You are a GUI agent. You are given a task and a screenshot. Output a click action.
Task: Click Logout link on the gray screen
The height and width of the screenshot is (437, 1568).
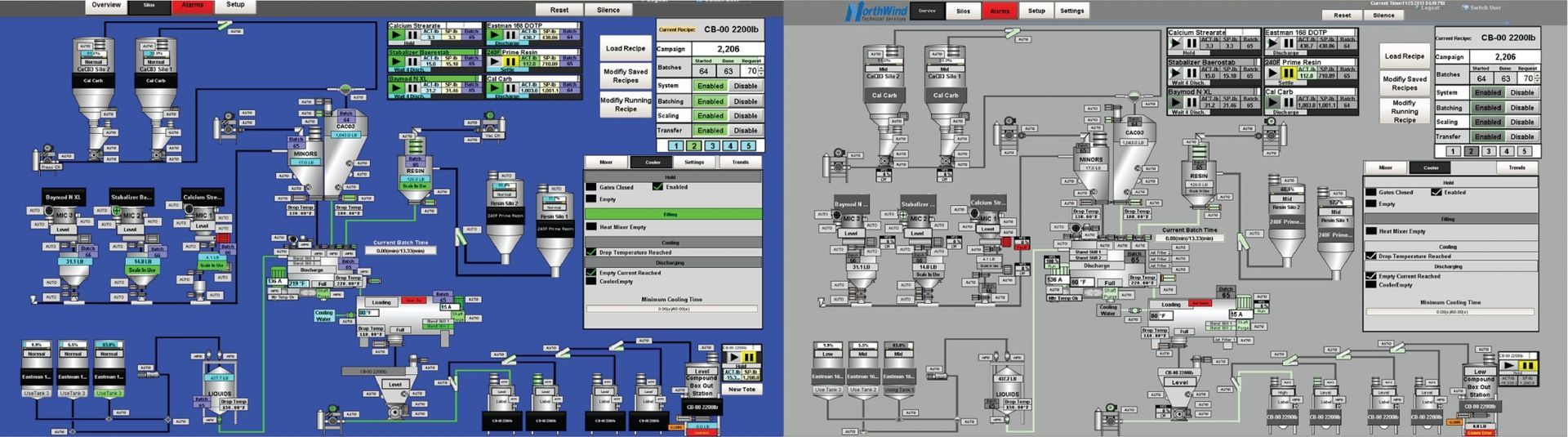pos(1430,8)
